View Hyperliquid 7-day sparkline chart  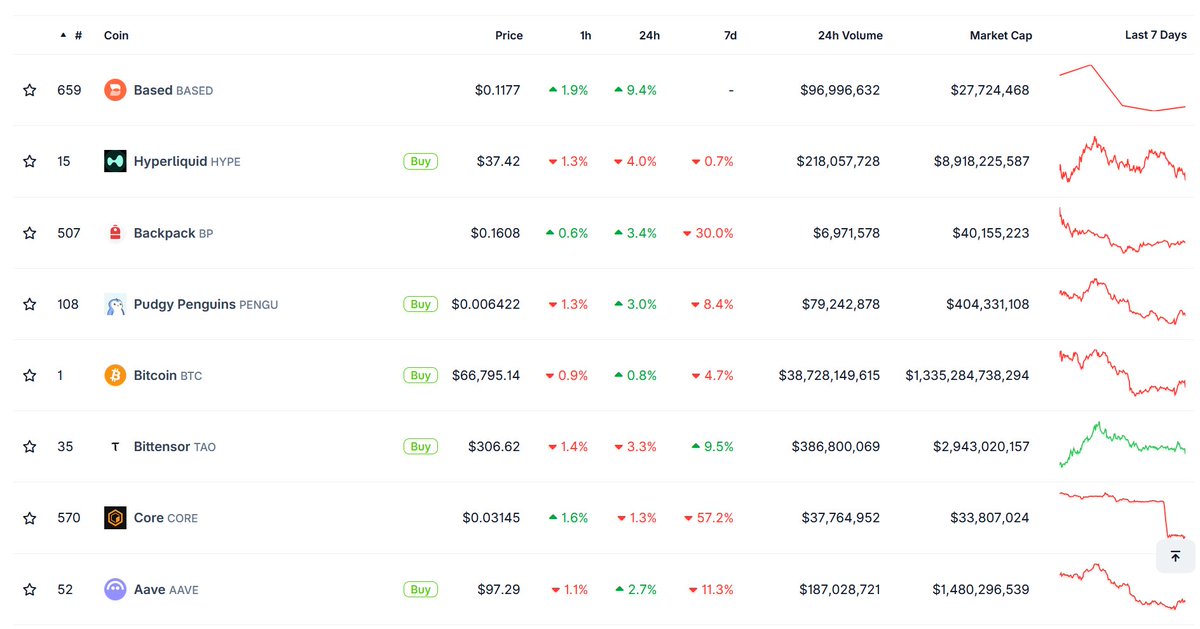coord(1122,160)
